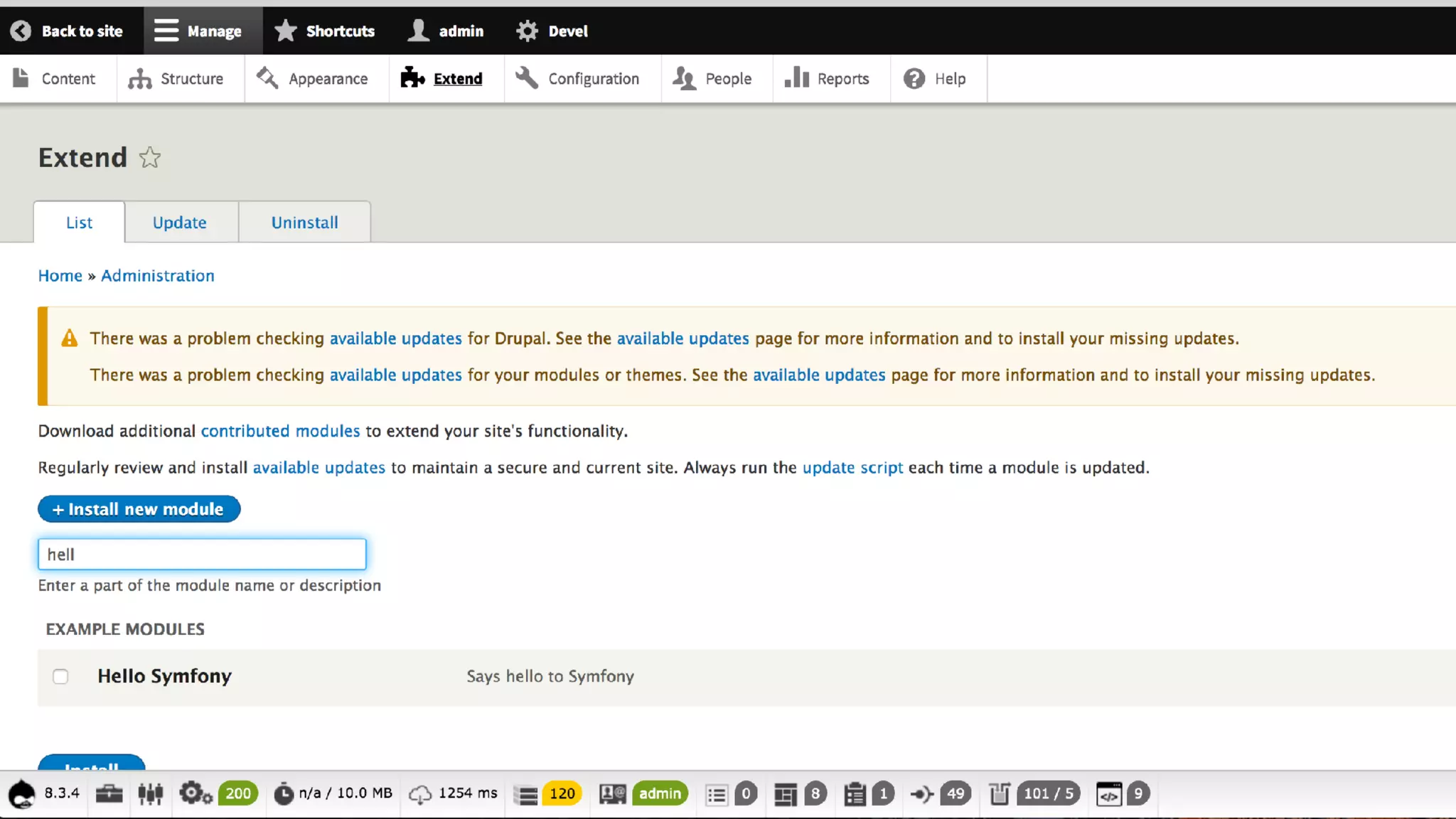The image size is (1456, 819).
Task: Click the database queries icon showing 120
Action: tap(527, 794)
